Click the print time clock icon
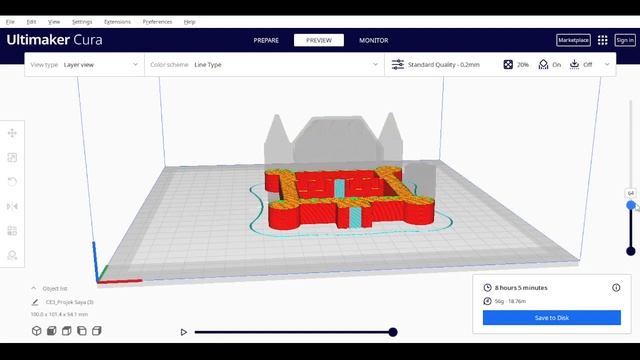The width and height of the screenshot is (640, 360). coord(487,288)
